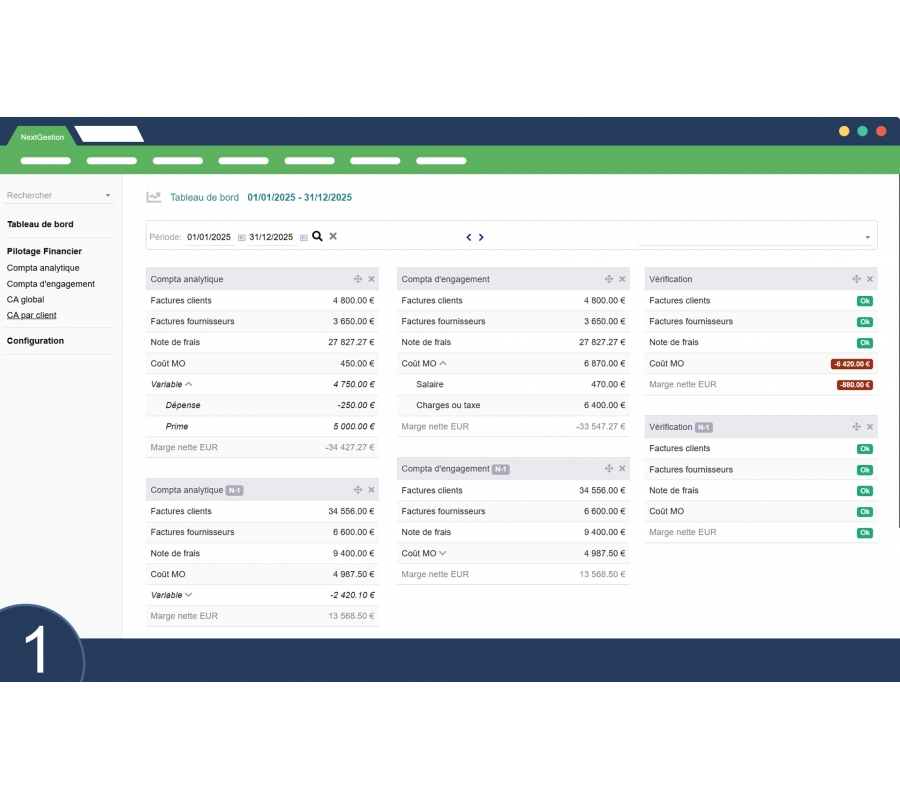
Task: Collapse the Variable row in Compta analytique
Action: coord(189,384)
